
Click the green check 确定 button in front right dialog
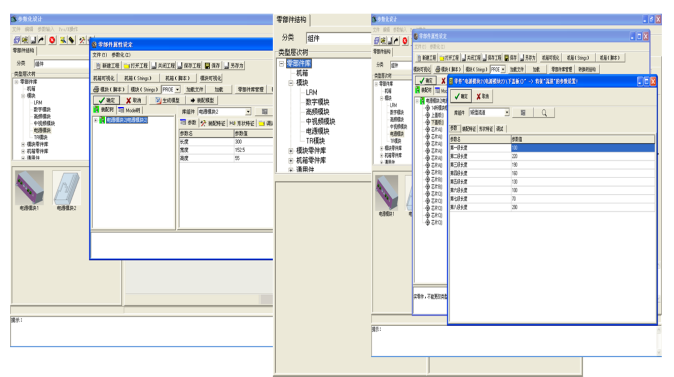click(x=461, y=96)
